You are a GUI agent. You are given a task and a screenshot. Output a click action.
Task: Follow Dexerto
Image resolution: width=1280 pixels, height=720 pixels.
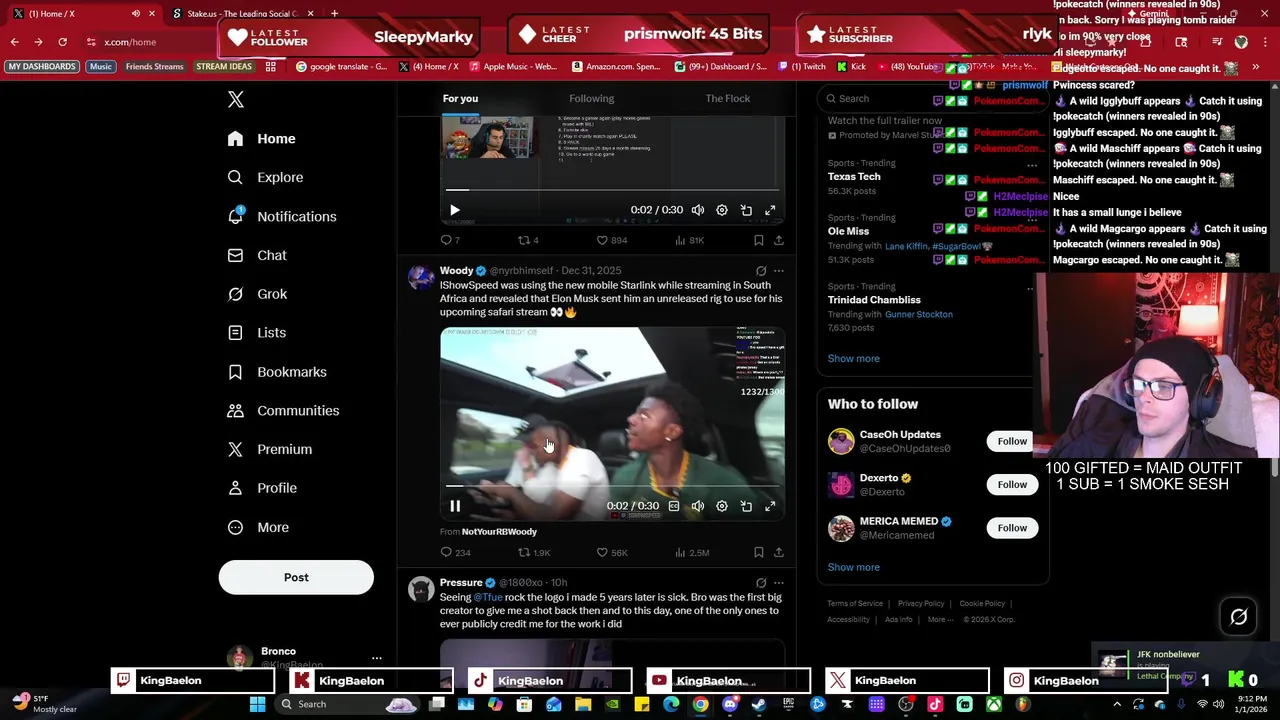[1012, 484]
